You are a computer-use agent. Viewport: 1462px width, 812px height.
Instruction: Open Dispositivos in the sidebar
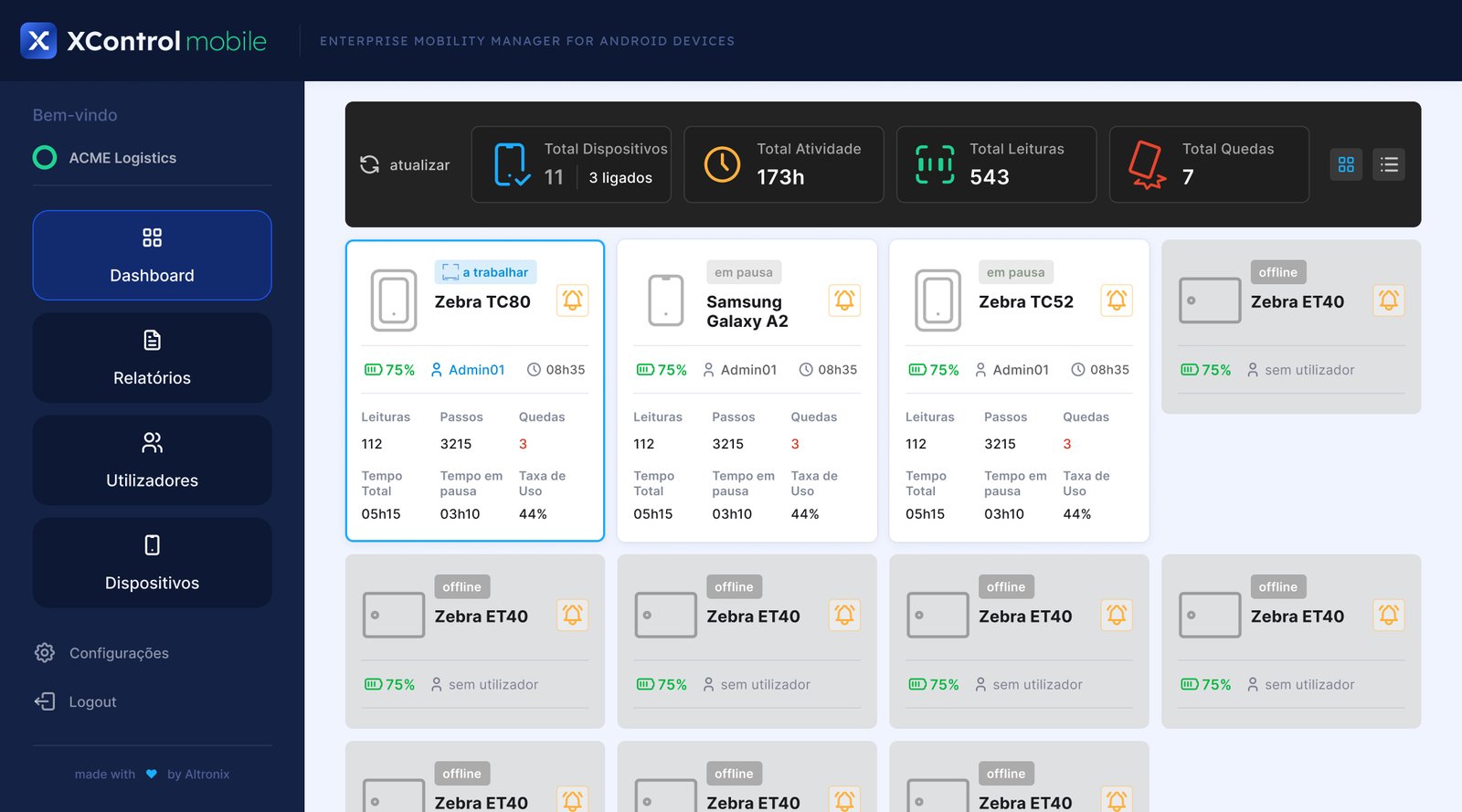tap(152, 563)
